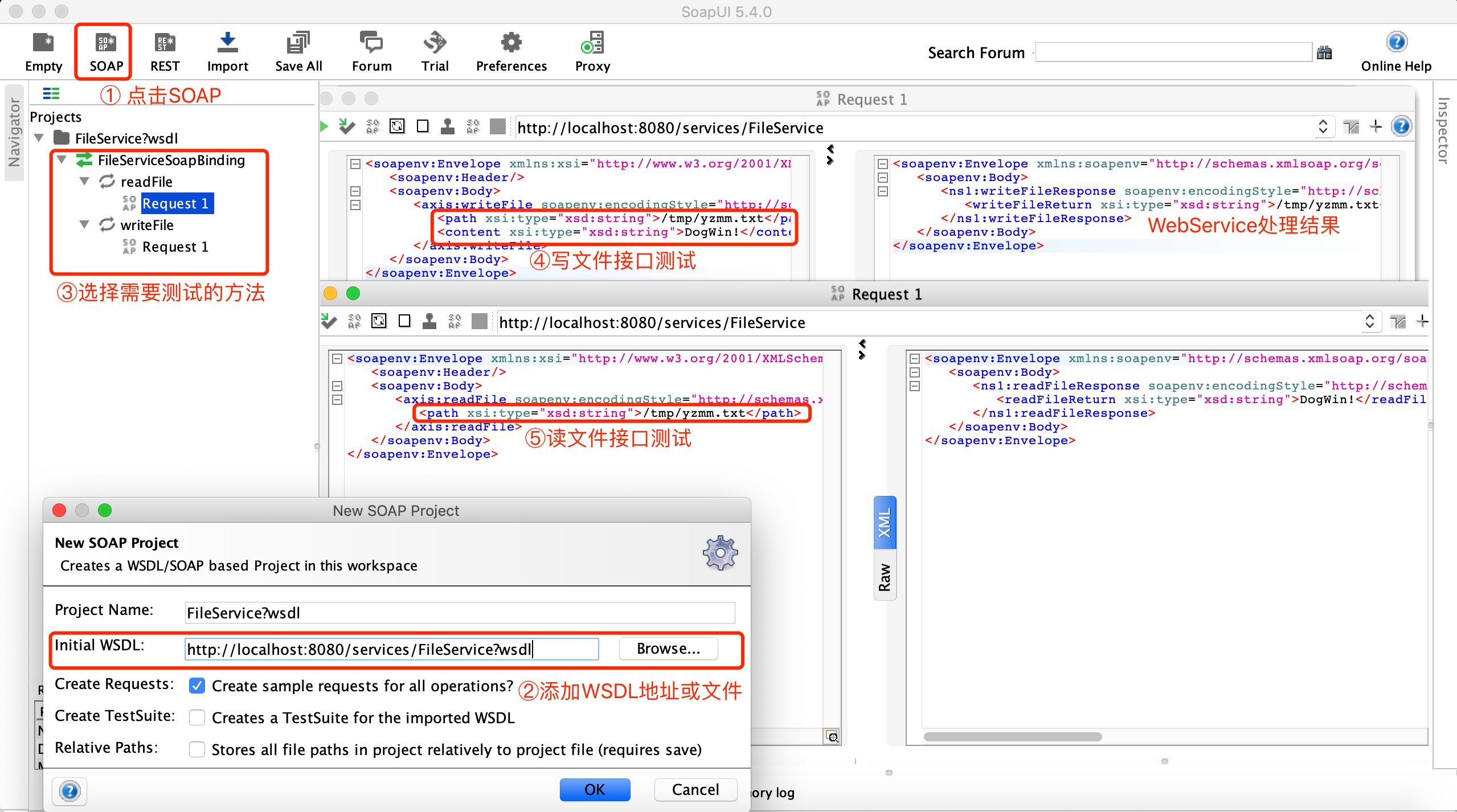
Task: Click the Import project icon
Action: pos(227,43)
